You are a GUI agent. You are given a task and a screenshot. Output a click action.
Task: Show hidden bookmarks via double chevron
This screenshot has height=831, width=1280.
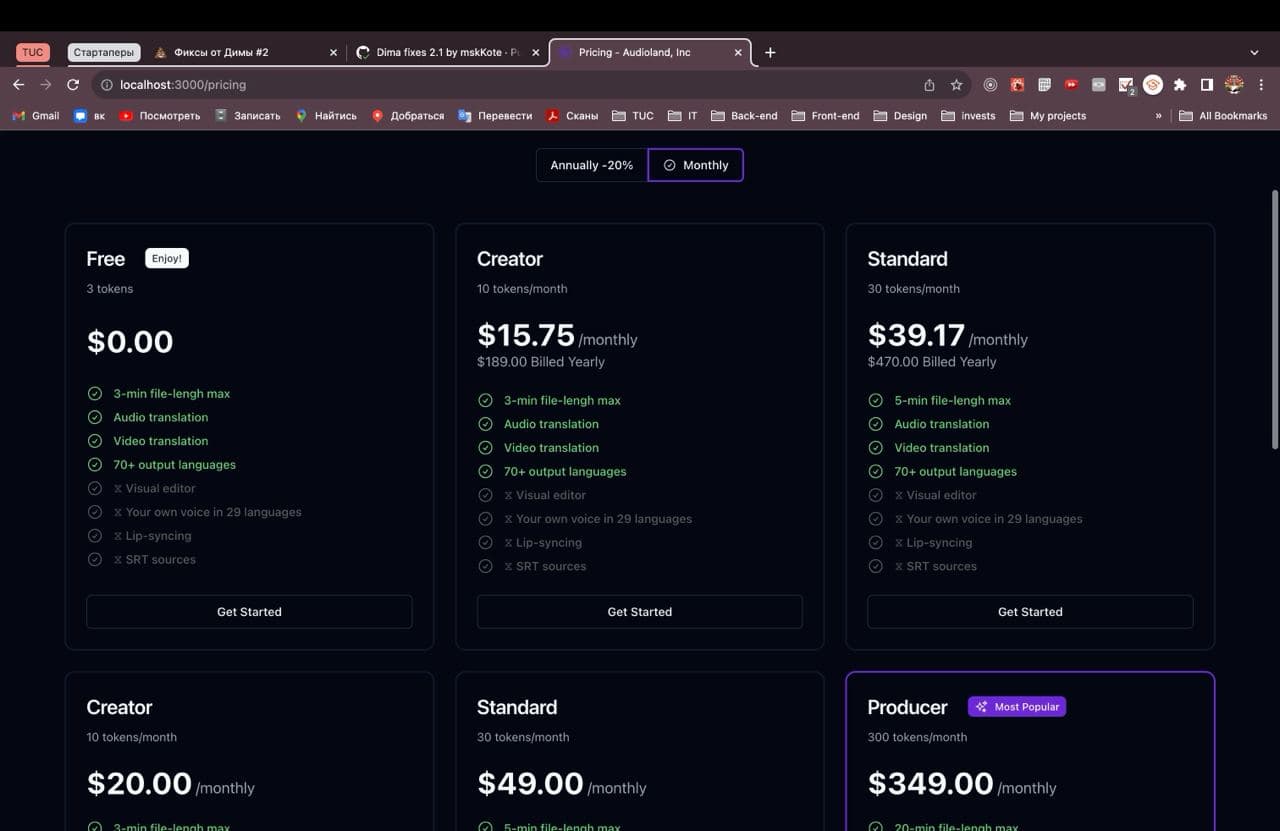(x=1159, y=116)
